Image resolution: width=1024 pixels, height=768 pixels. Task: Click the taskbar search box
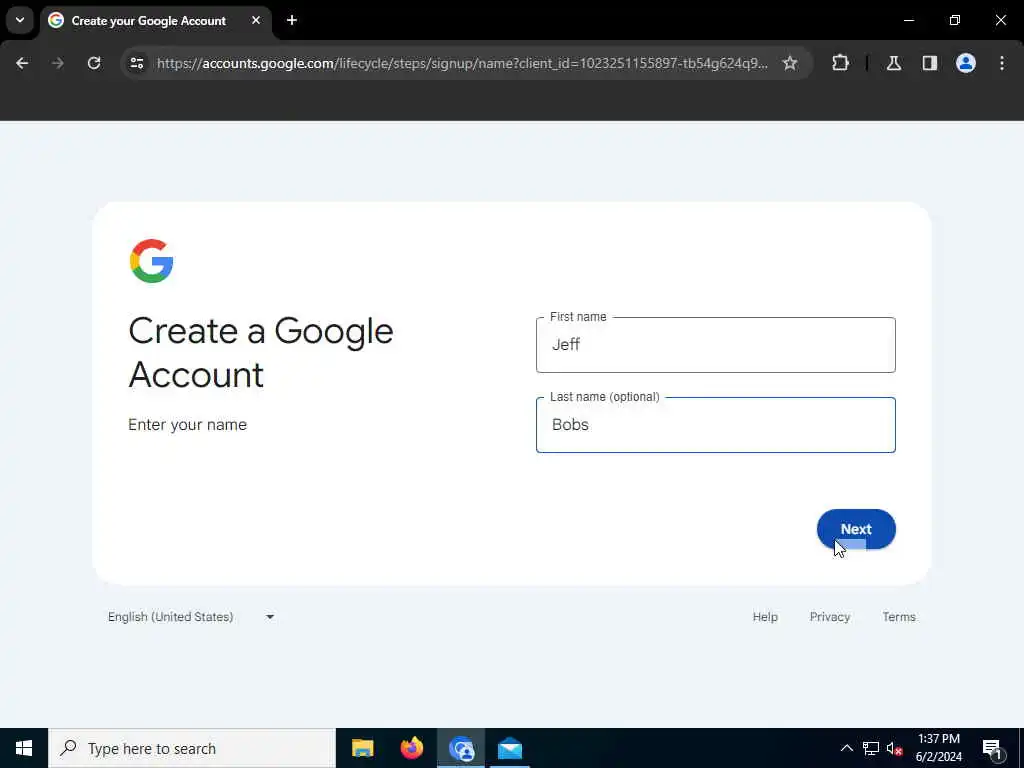192,748
